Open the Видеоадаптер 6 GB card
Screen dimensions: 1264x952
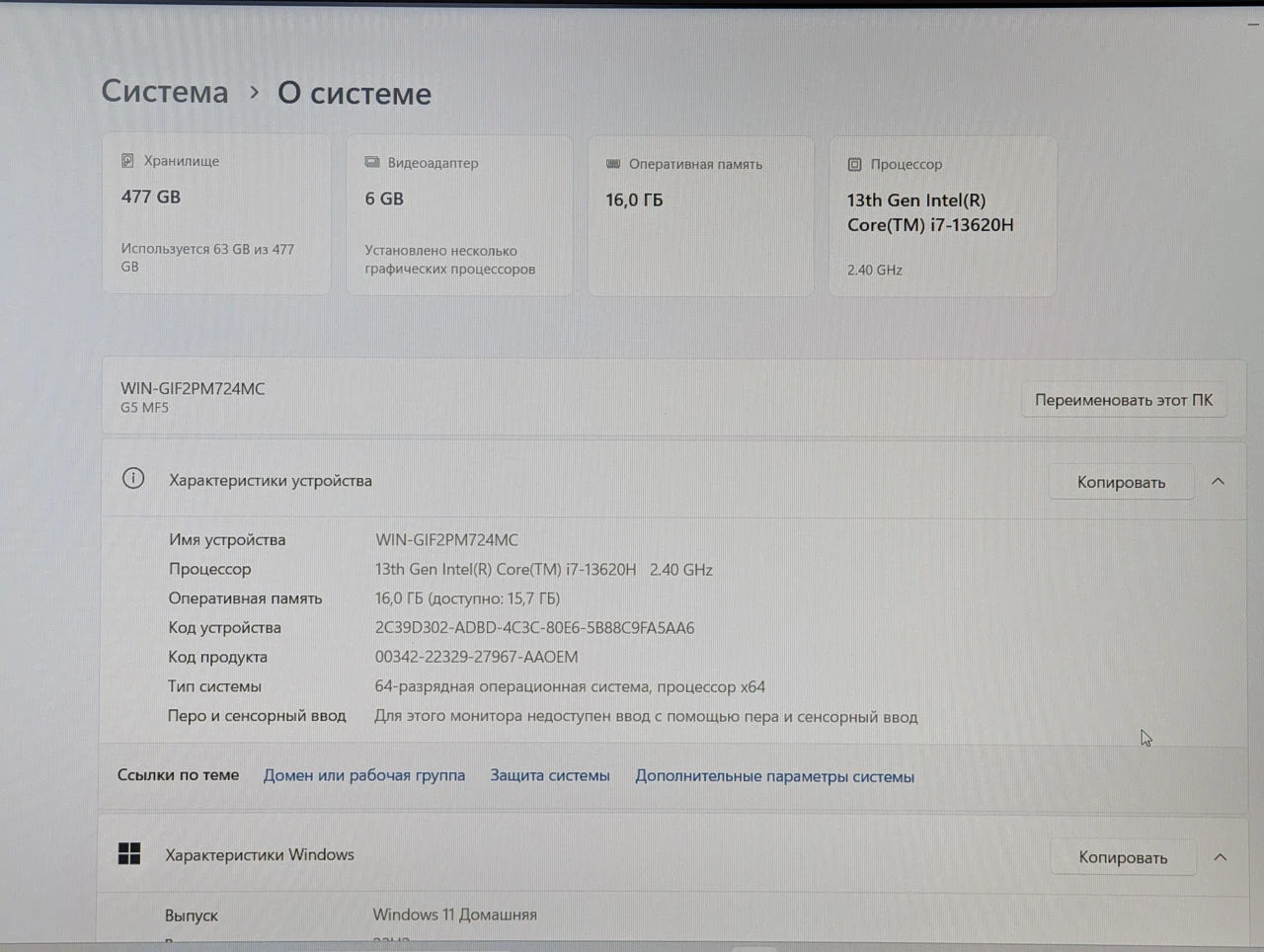point(459,215)
